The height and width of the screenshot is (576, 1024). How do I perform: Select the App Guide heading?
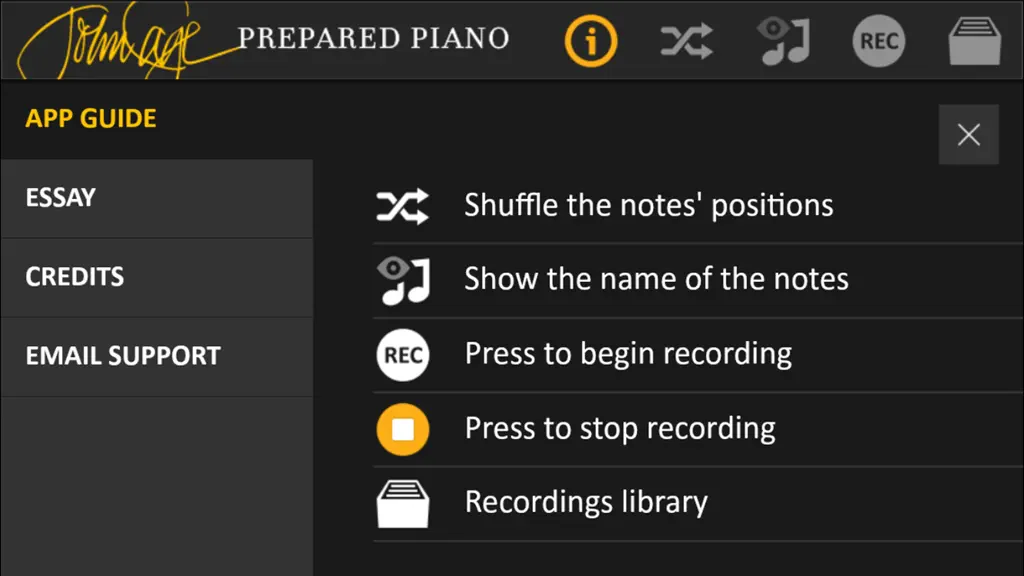[91, 119]
